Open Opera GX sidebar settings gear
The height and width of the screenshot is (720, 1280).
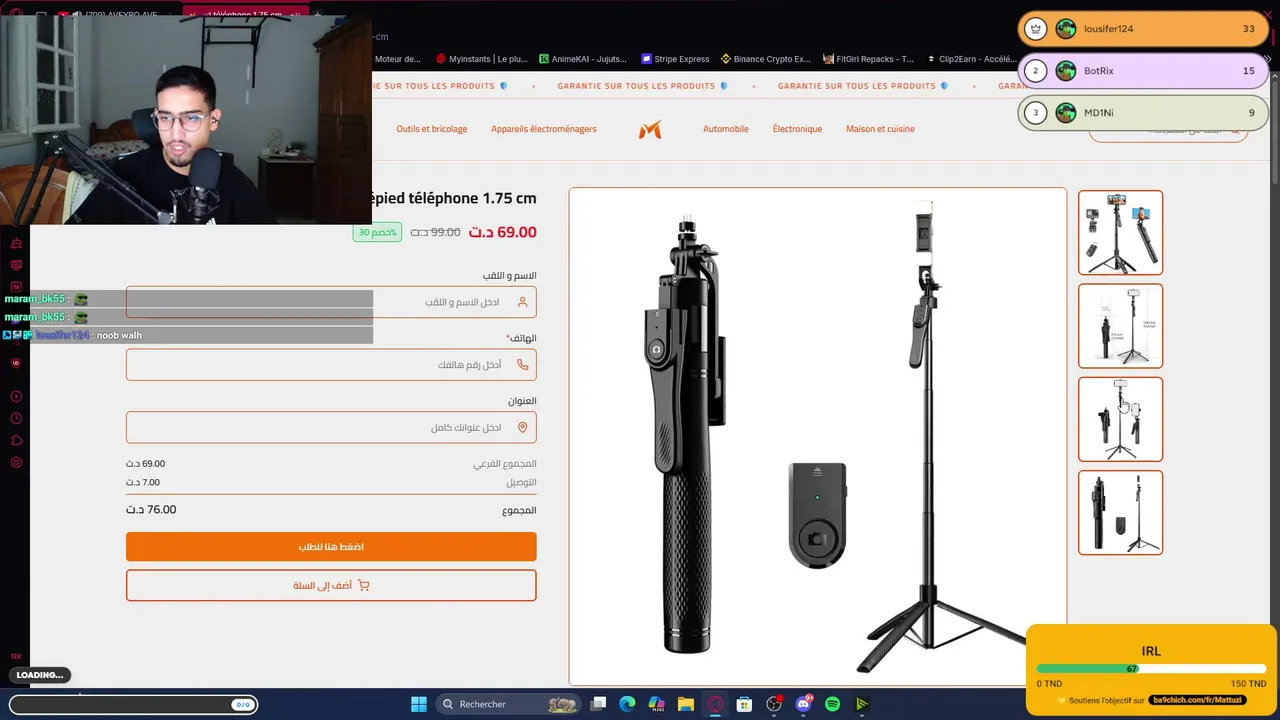click(x=16, y=462)
